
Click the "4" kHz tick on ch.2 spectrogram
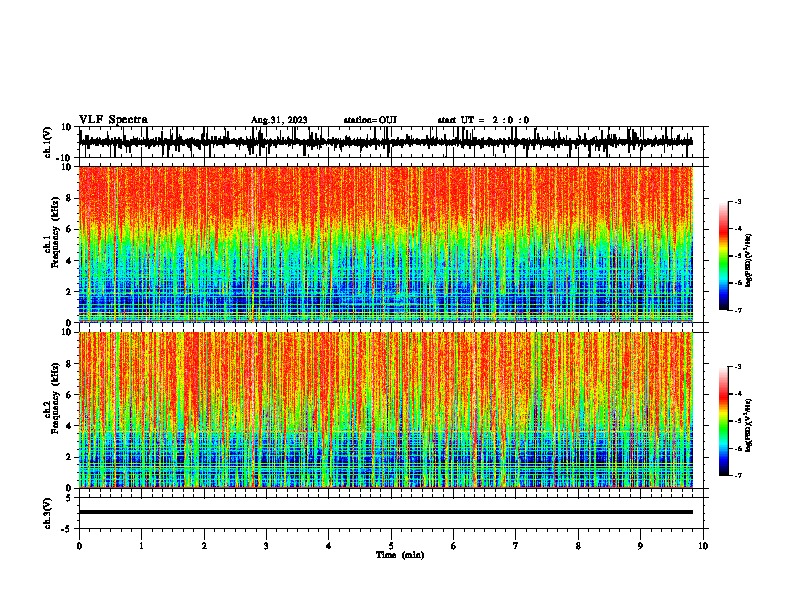click(70, 426)
